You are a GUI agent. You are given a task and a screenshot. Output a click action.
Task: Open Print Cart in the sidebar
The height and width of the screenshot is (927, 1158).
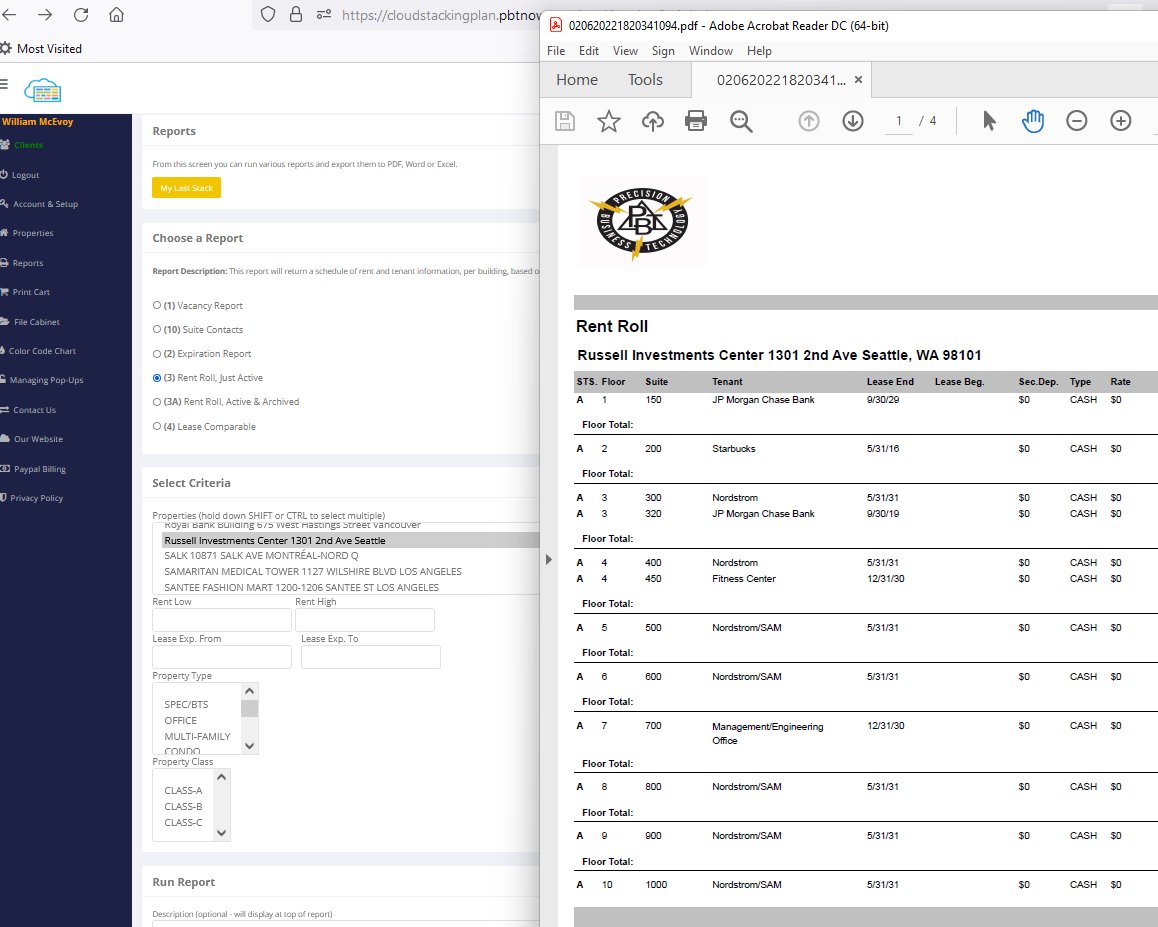[31, 292]
